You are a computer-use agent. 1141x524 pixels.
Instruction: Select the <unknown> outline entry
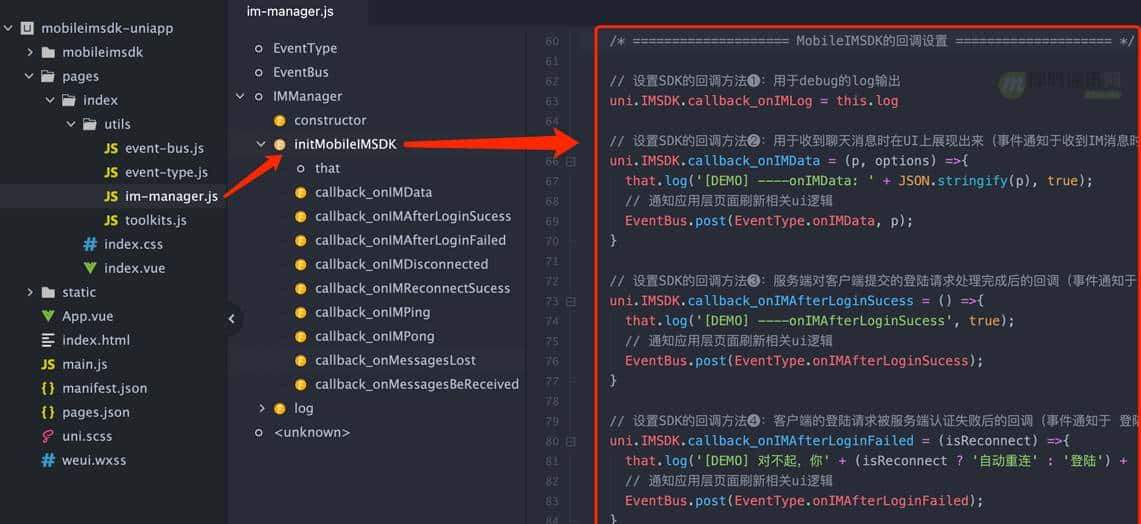[311, 432]
